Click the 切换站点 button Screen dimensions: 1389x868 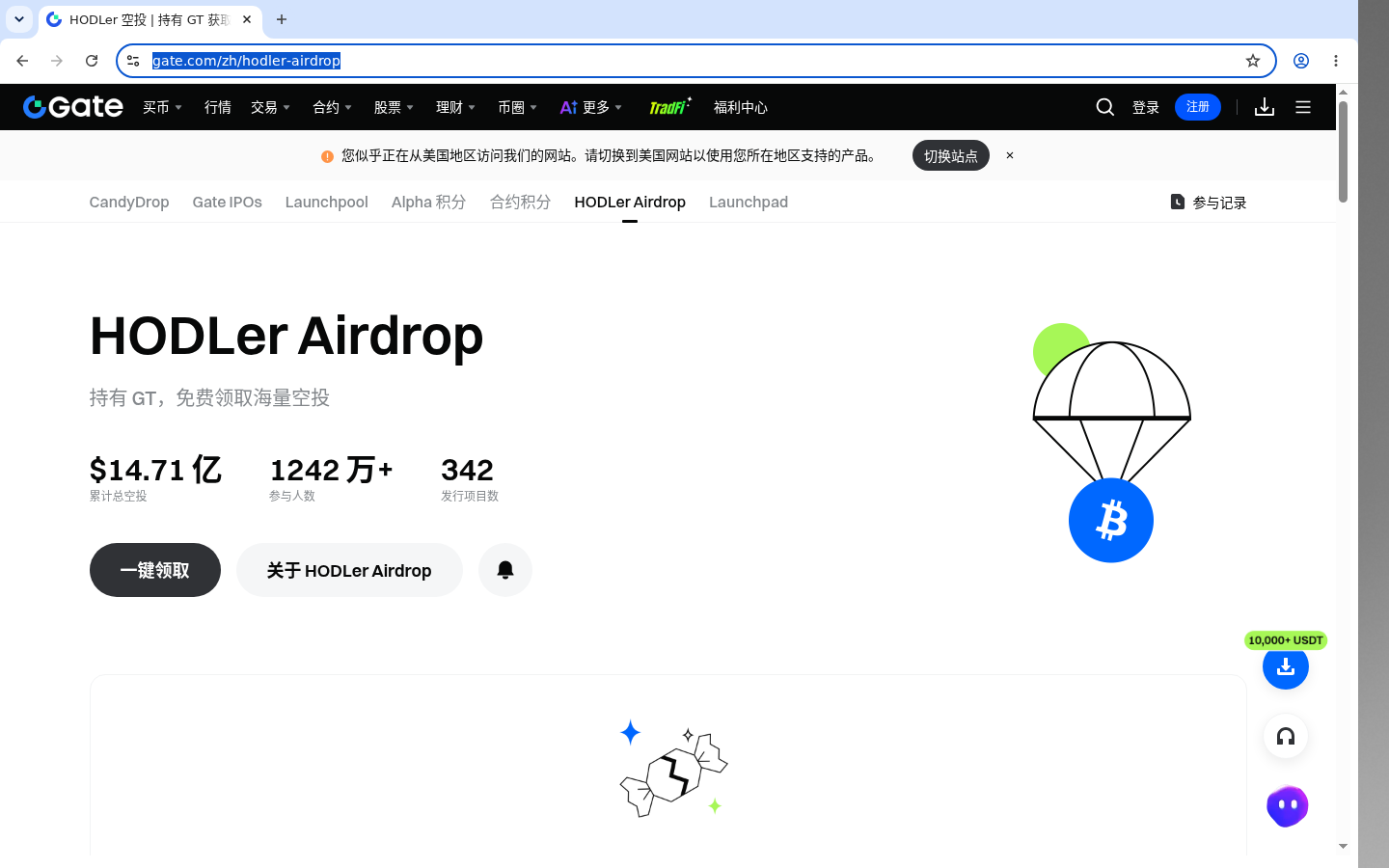click(x=951, y=155)
